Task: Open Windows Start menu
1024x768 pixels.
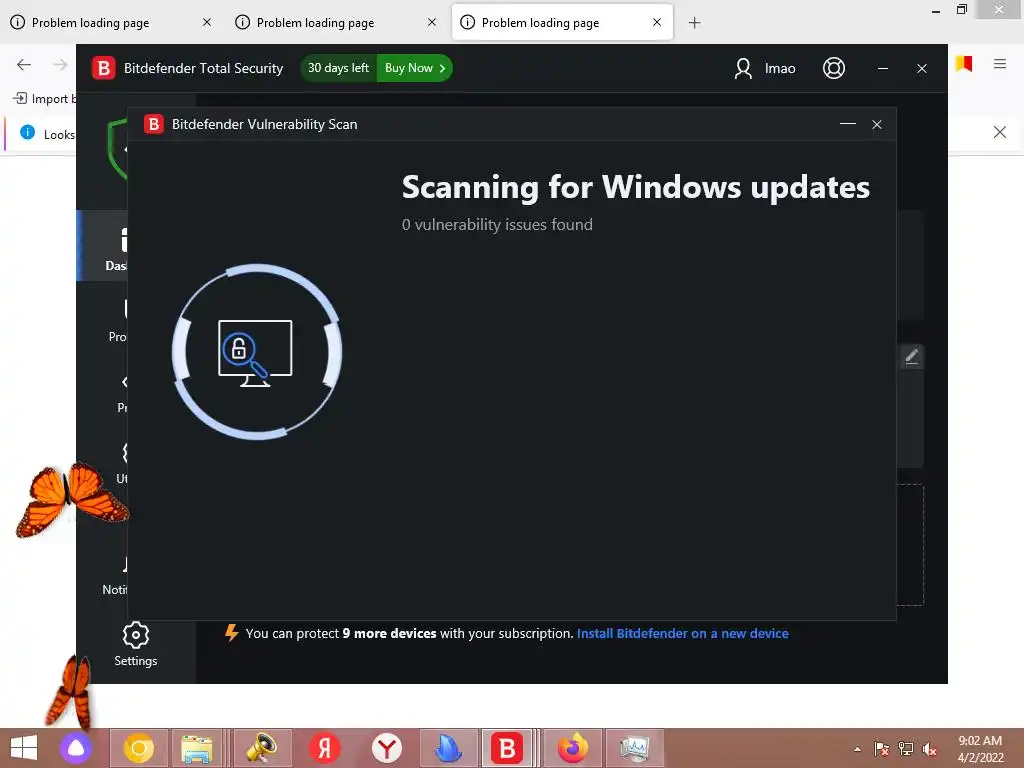Action: (x=24, y=748)
